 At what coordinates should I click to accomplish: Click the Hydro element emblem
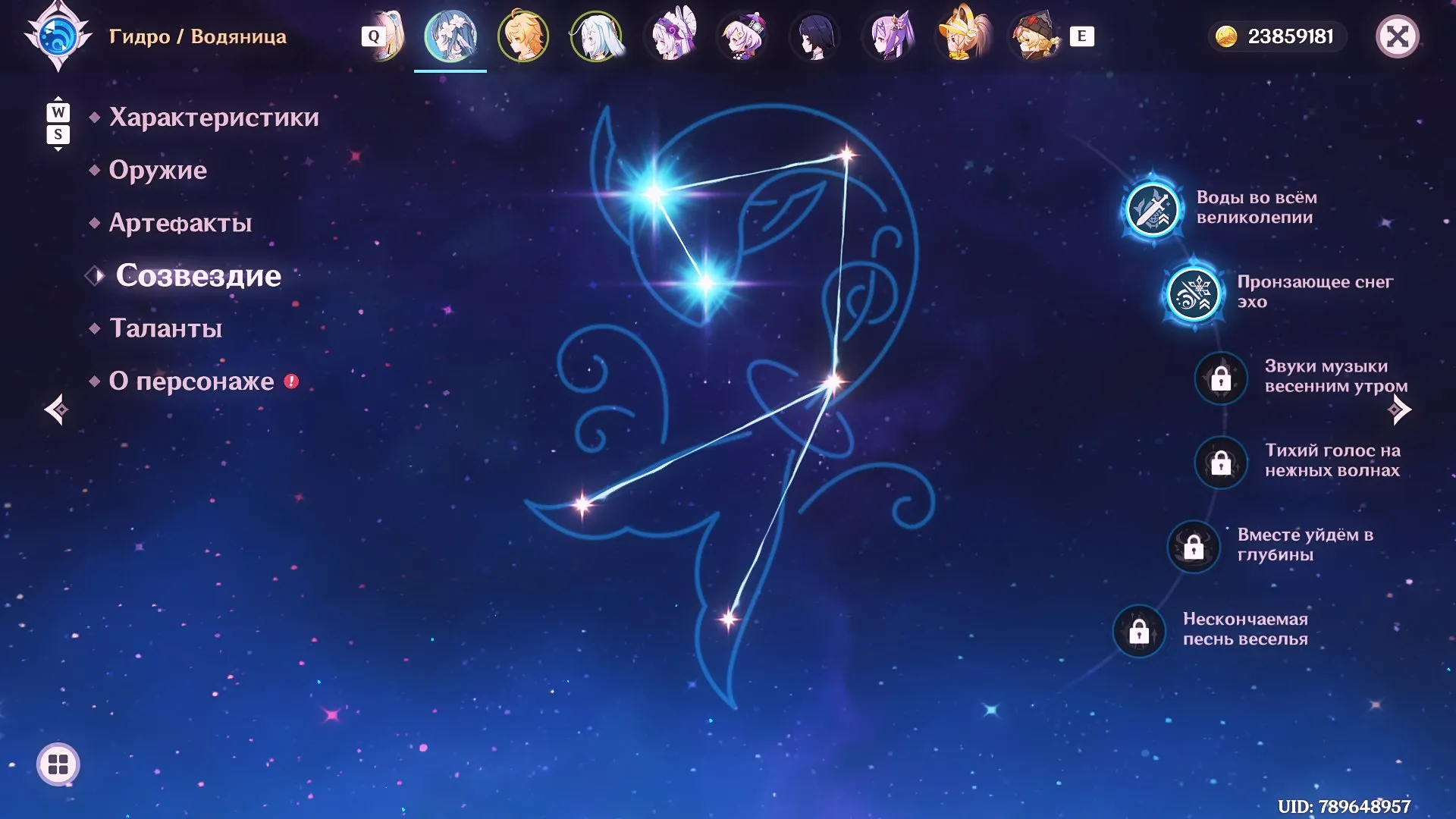pos(58,36)
